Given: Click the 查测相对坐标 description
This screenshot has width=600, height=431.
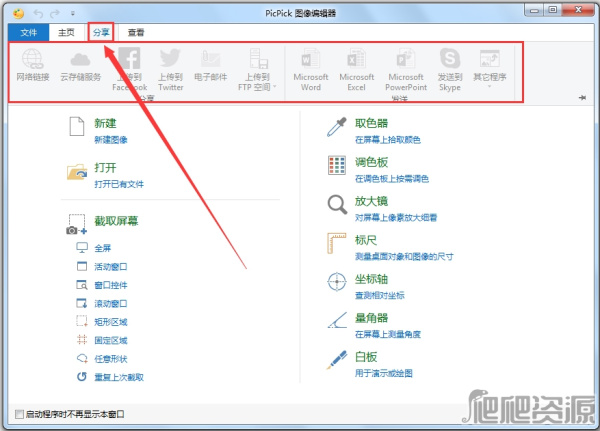Looking at the screenshot, I should (x=380, y=295).
